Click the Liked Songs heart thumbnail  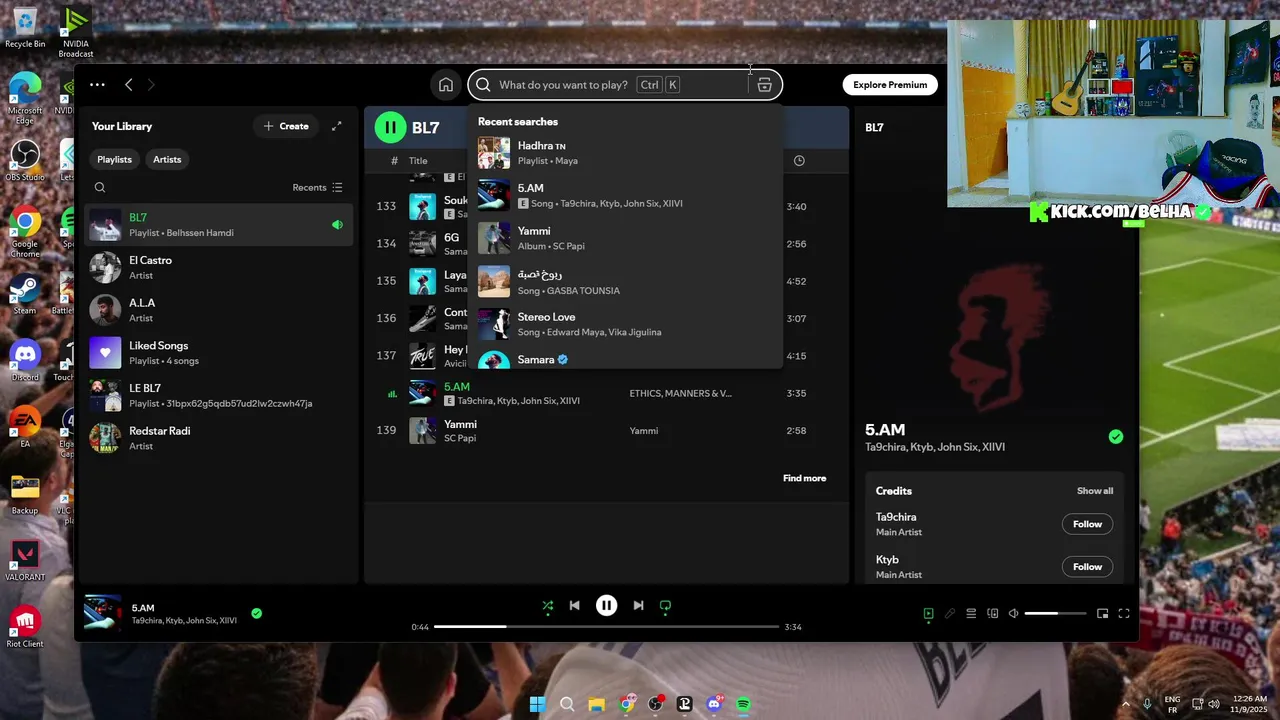click(x=106, y=353)
